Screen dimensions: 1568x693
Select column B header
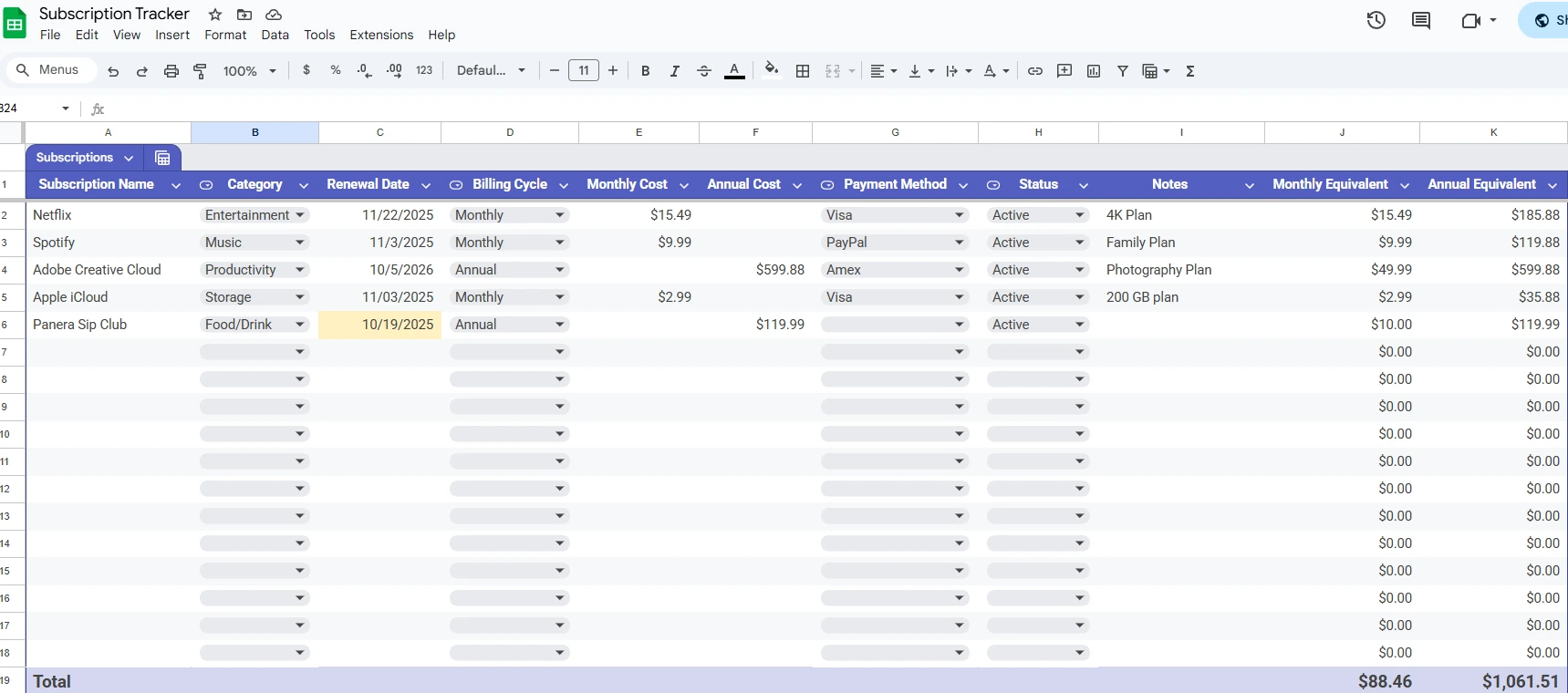coord(255,132)
